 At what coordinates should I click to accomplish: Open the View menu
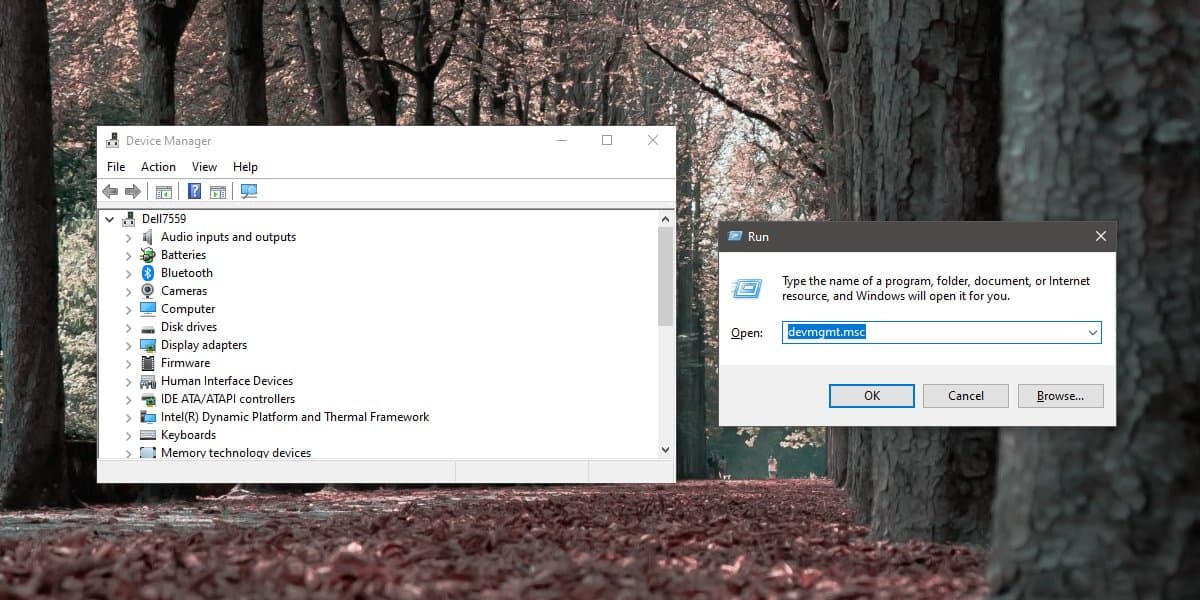tap(204, 167)
